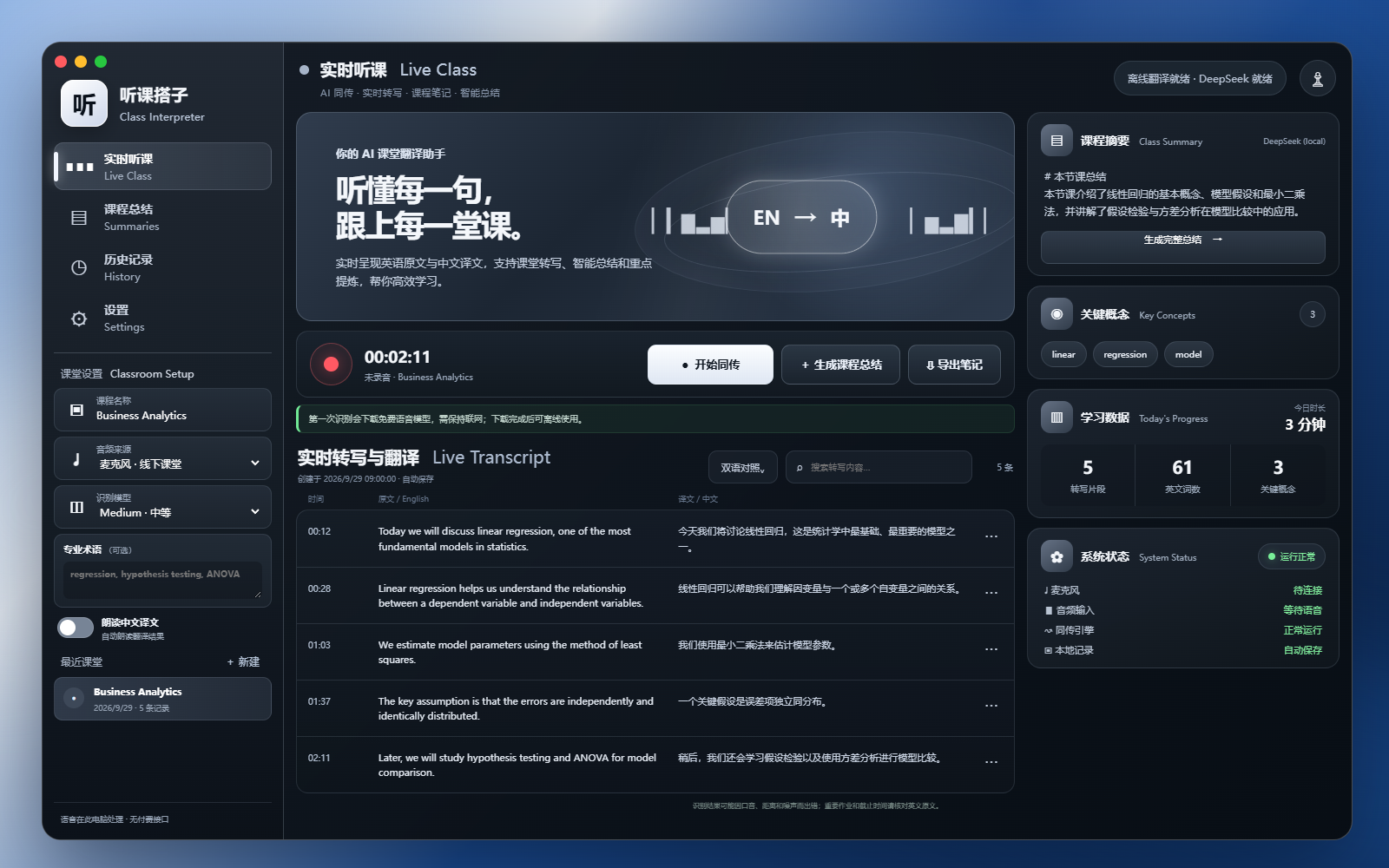
Task: Click 导出笔记 export button
Action: point(954,365)
